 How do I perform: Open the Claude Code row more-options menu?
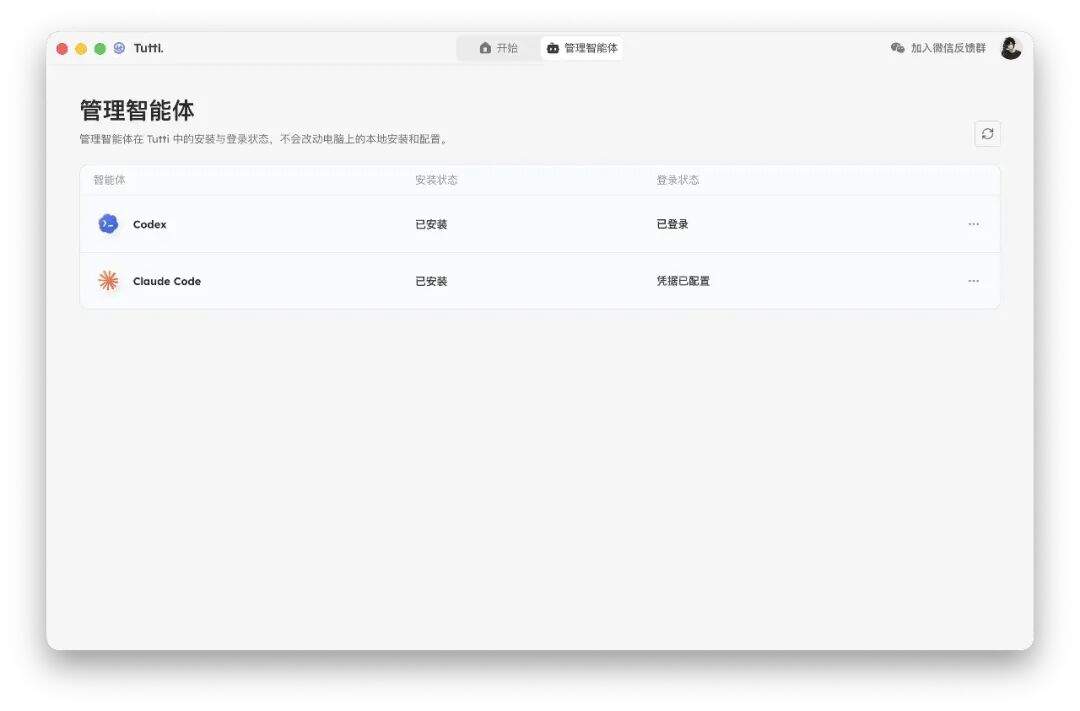click(973, 281)
